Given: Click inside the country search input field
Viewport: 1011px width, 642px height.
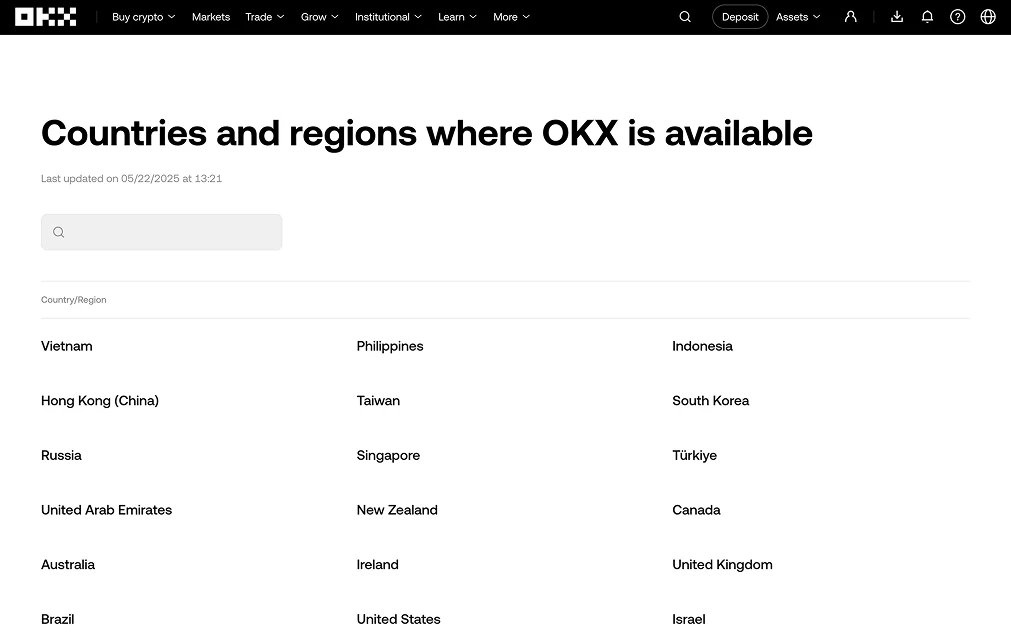Looking at the screenshot, I should 161,232.
